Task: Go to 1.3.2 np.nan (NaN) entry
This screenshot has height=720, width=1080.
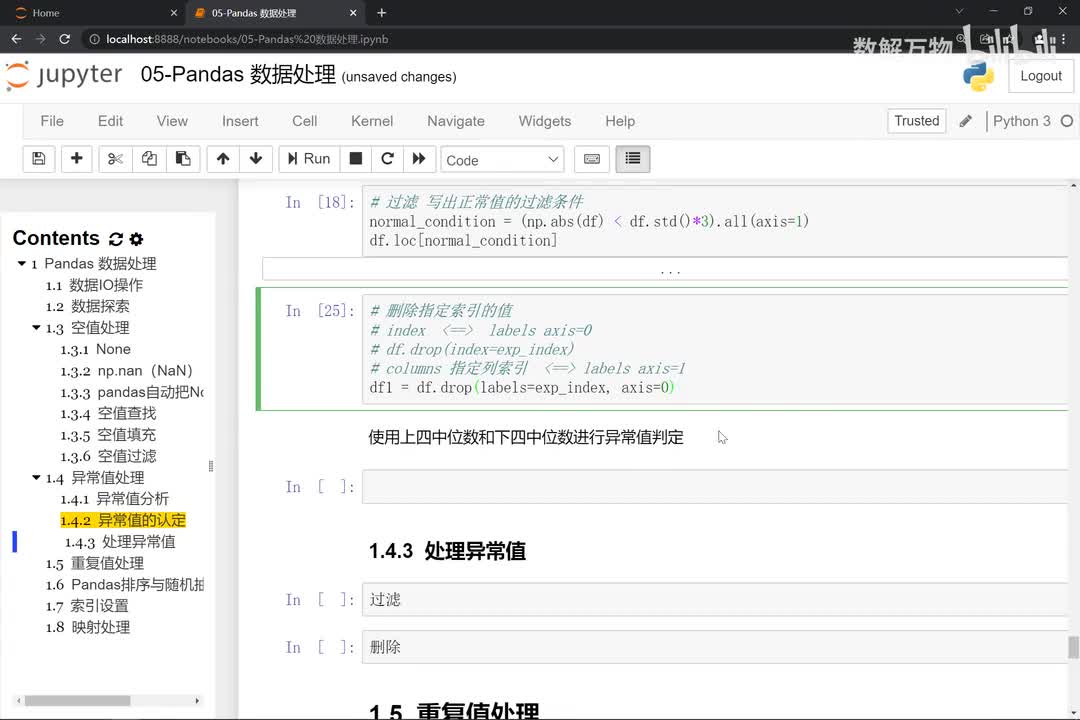Action: pyautogui.click(x=126, y=371)
